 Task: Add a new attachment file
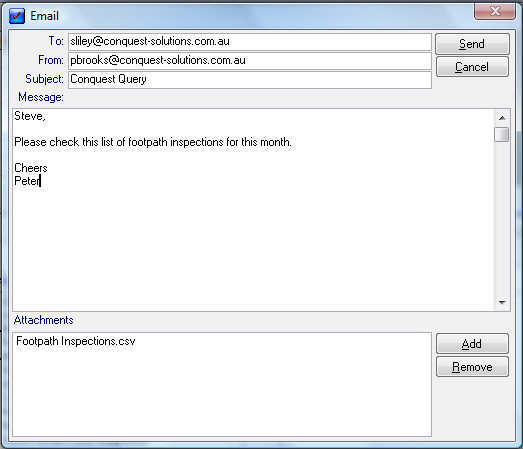coord(472,344)
